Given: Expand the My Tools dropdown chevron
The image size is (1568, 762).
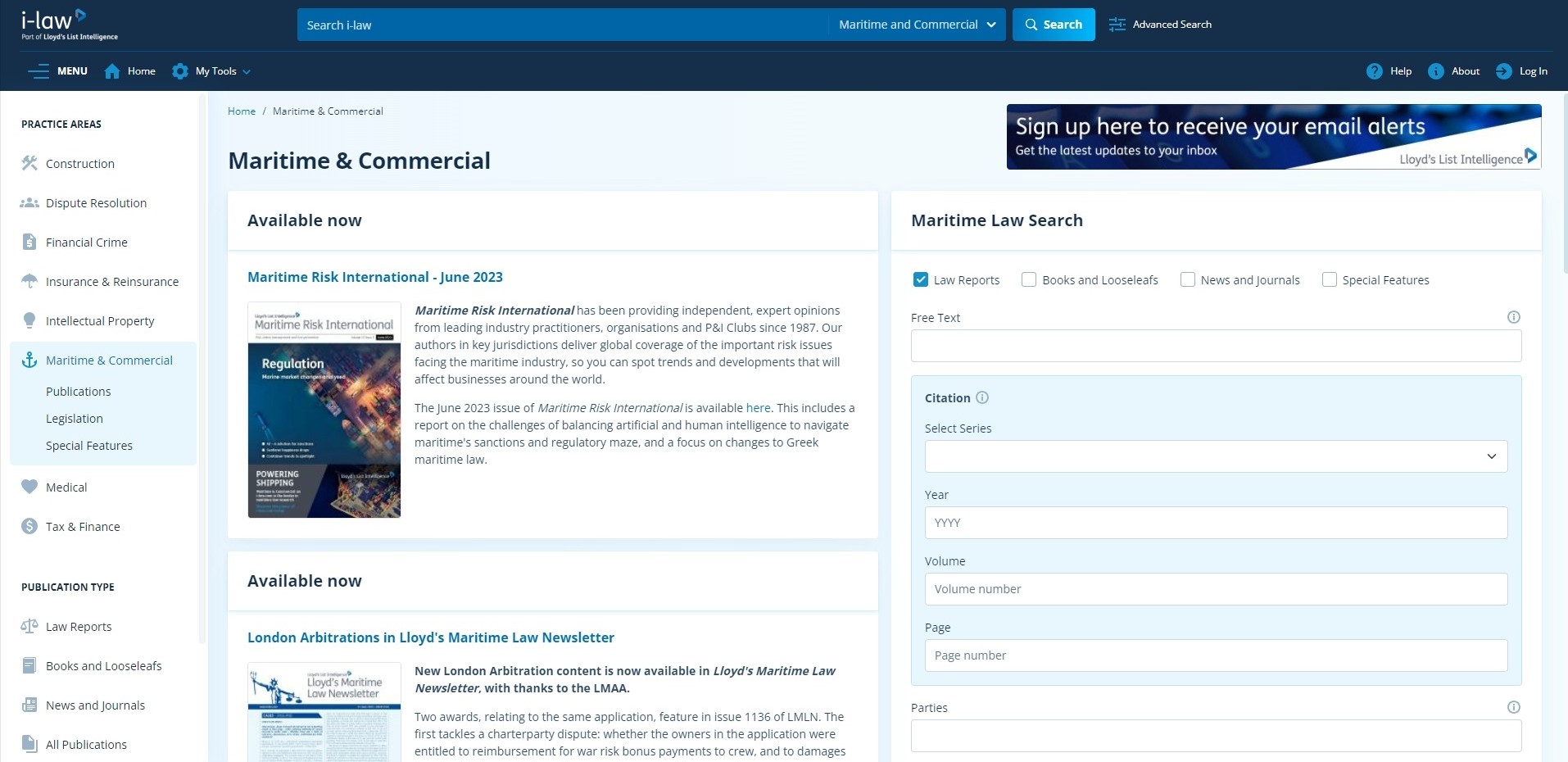Looking at the screenshot, I should 247,71.
